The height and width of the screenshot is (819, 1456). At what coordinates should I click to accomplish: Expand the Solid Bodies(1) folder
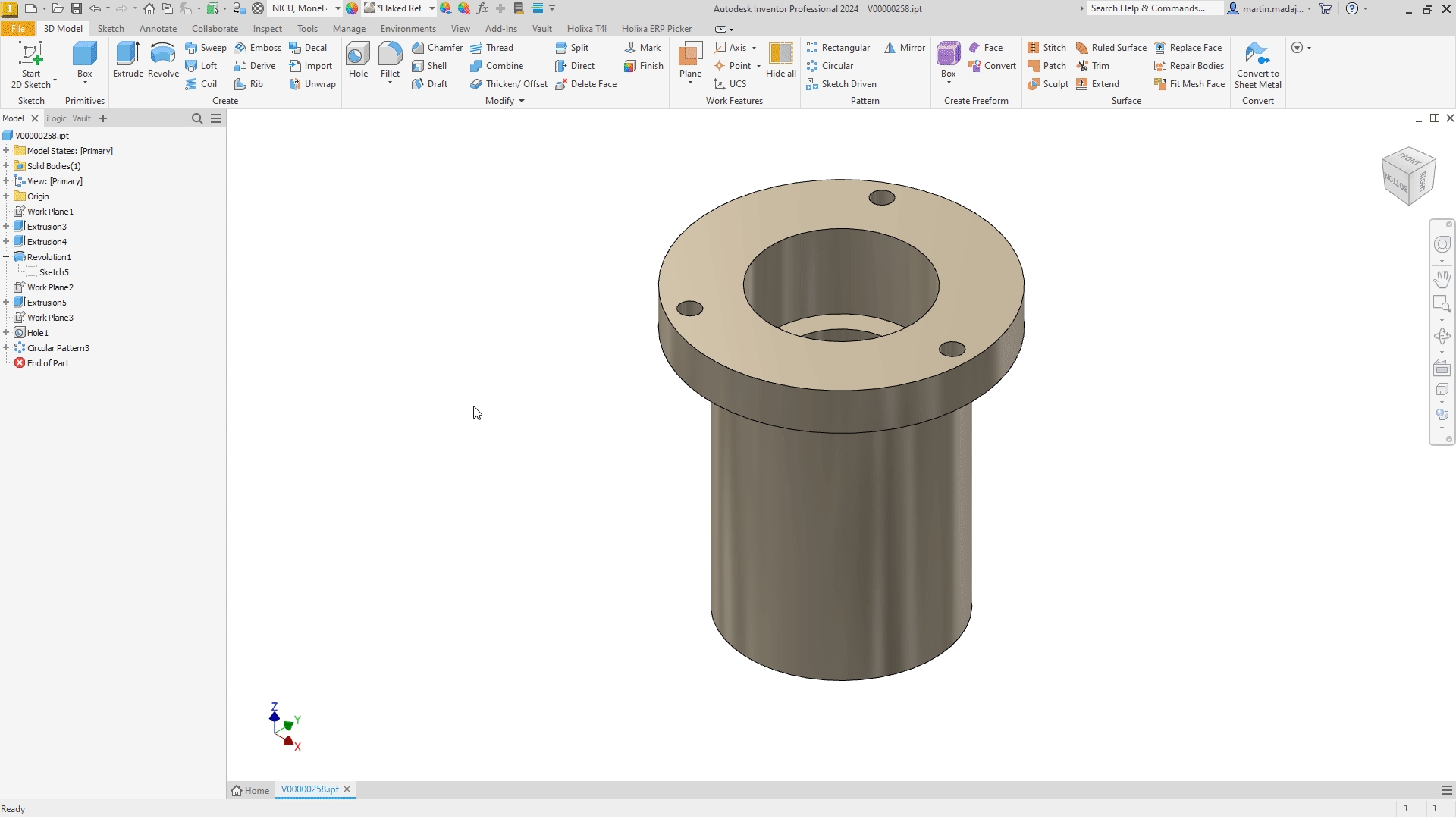click(x=6, y=166)
